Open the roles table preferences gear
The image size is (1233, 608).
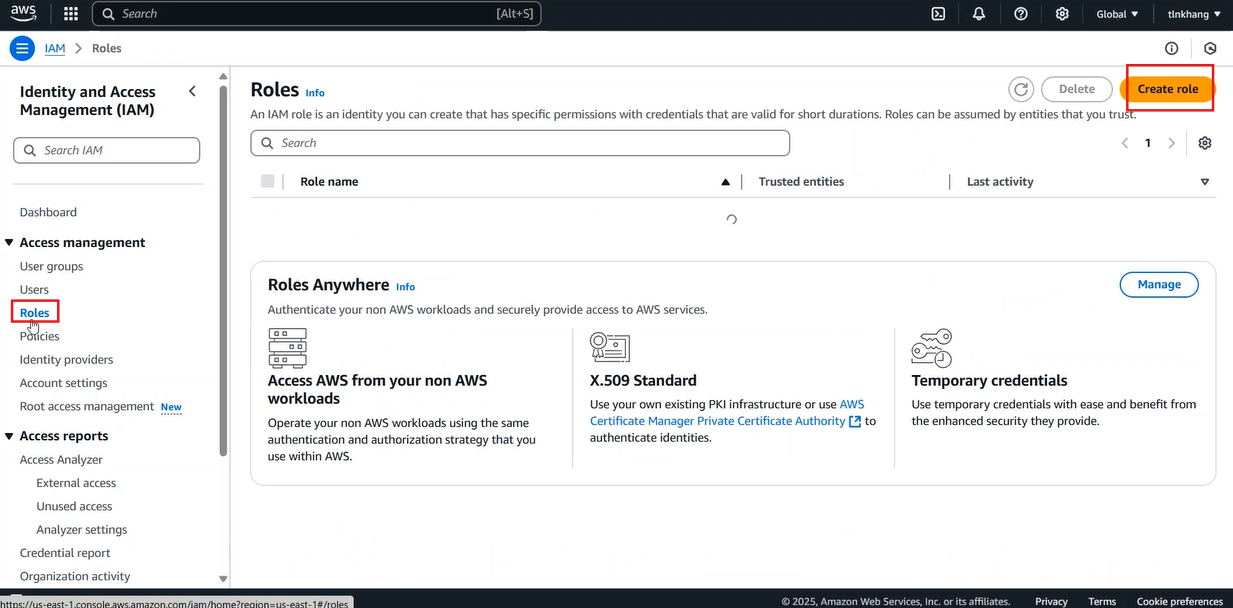point(1205,143)
